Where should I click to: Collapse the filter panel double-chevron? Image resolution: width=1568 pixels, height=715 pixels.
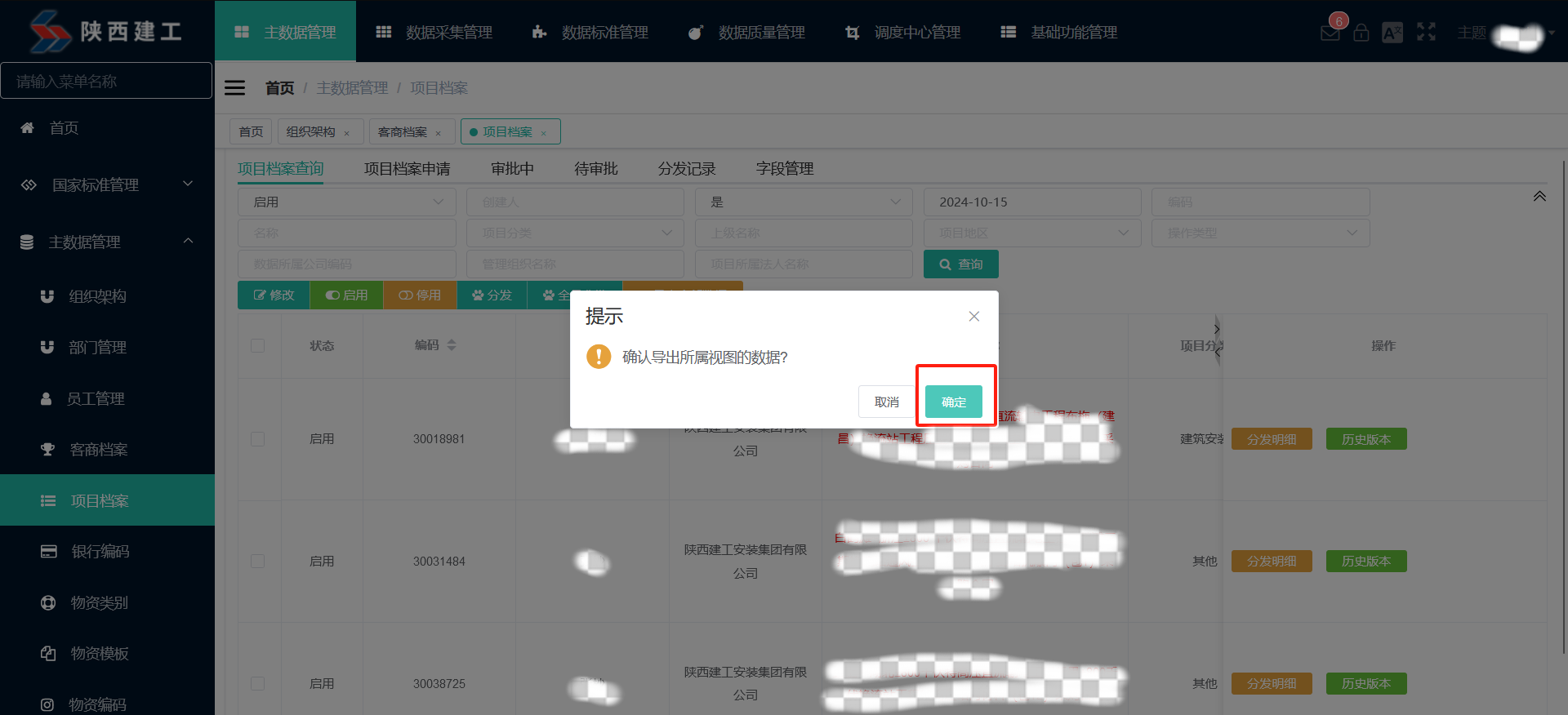1539,196
